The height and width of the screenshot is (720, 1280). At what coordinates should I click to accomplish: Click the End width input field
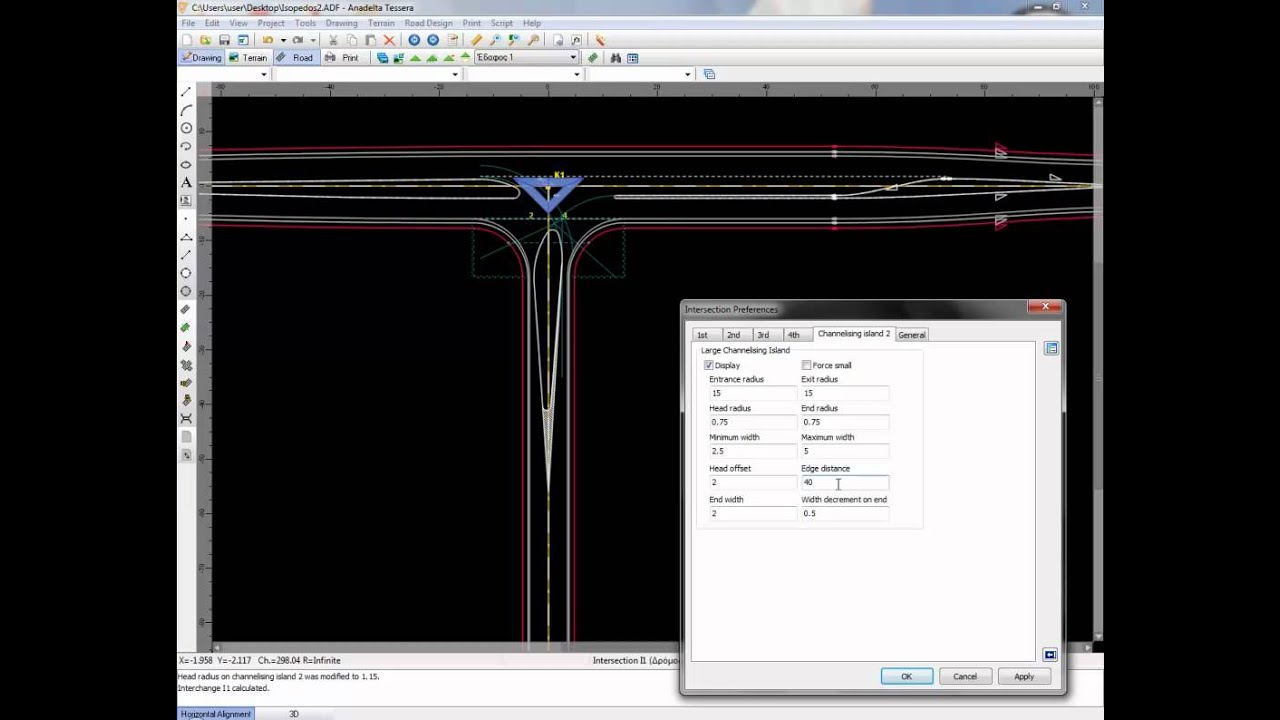pyautogui.click(x=752, y=513)
